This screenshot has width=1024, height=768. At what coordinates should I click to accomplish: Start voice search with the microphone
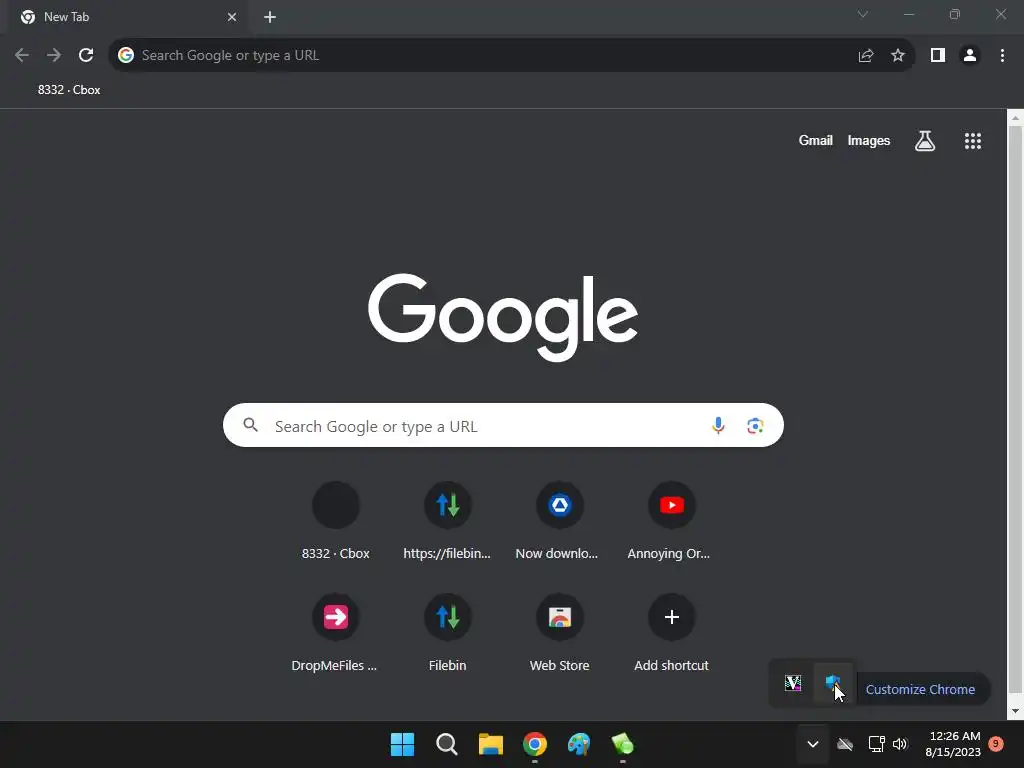[718, 426]
